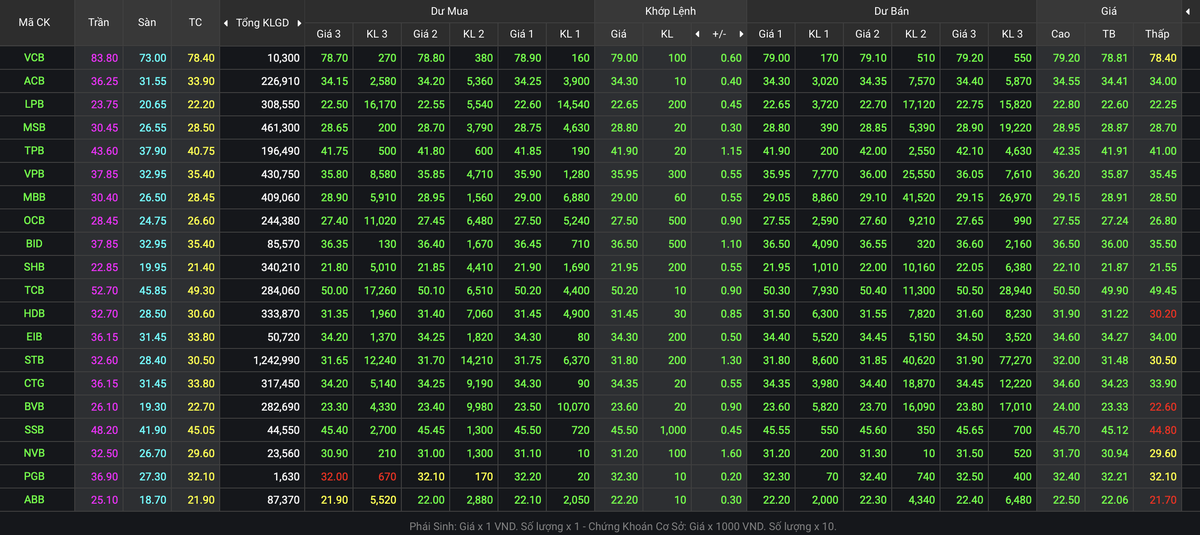This screenshot has height=535, width=1200.
Task: Click the ABB ticker in last row
Action: tap(34, 499)
